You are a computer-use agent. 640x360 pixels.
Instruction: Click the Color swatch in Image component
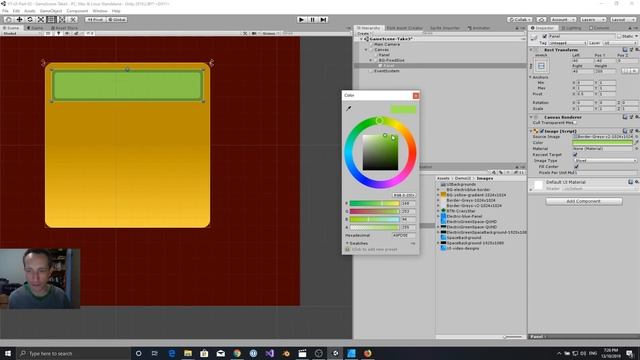pyautogui.click(x=602, y=142)
